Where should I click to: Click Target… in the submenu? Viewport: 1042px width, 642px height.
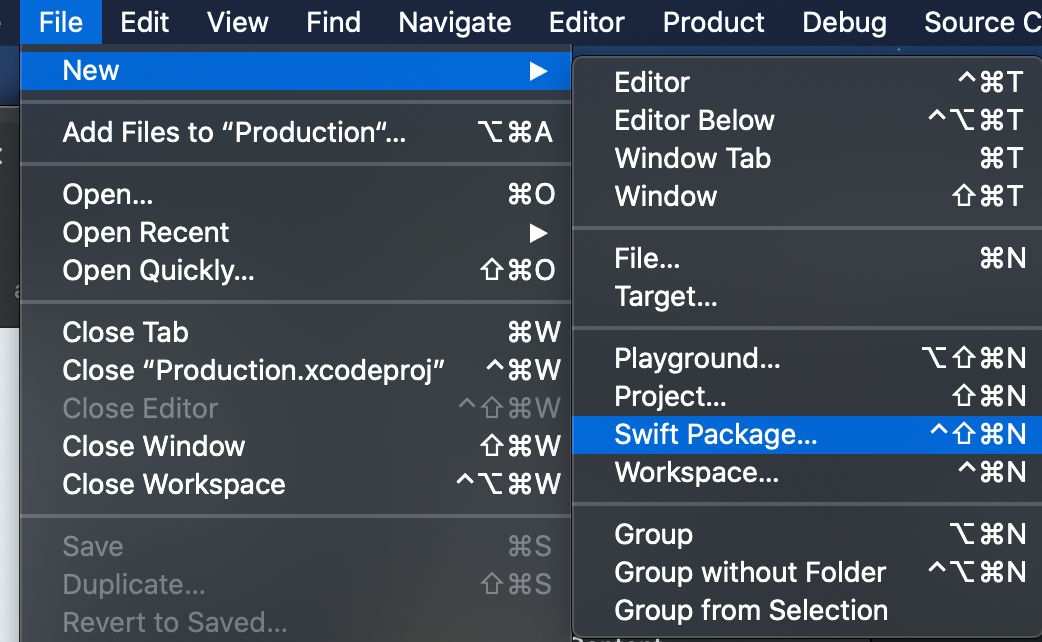[x=807, y=296]
